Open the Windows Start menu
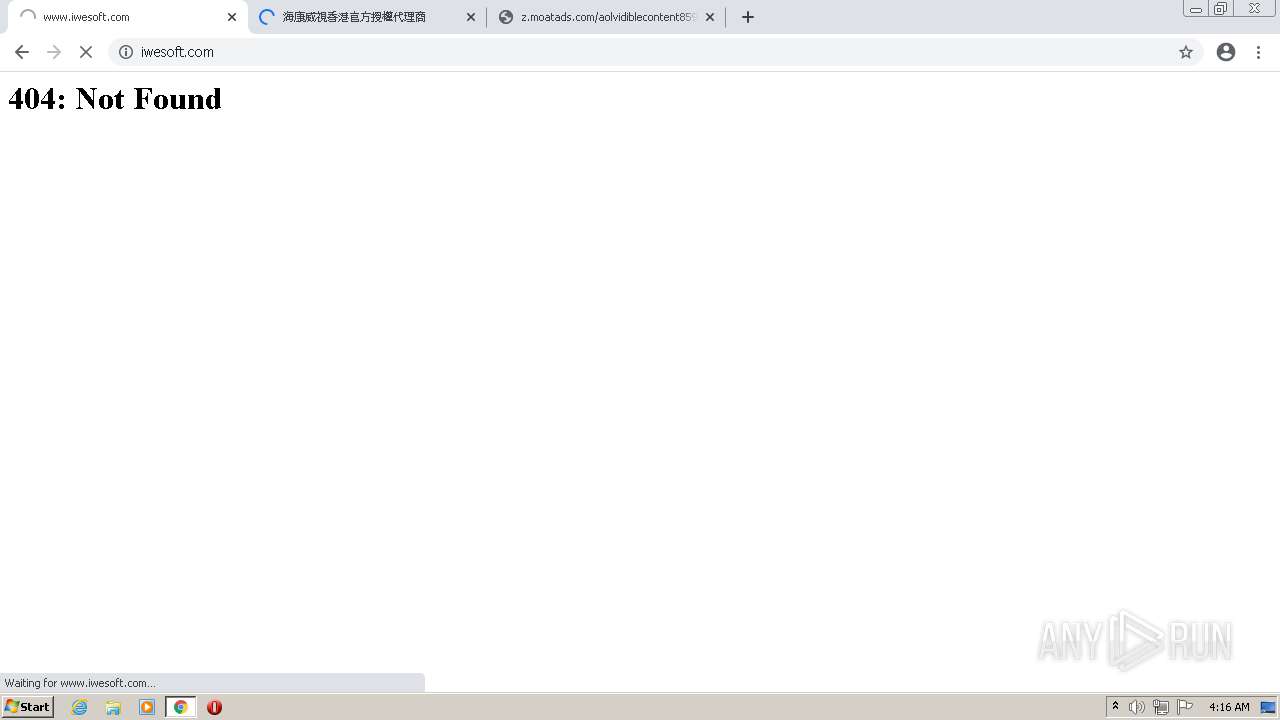 click(28, 707)
